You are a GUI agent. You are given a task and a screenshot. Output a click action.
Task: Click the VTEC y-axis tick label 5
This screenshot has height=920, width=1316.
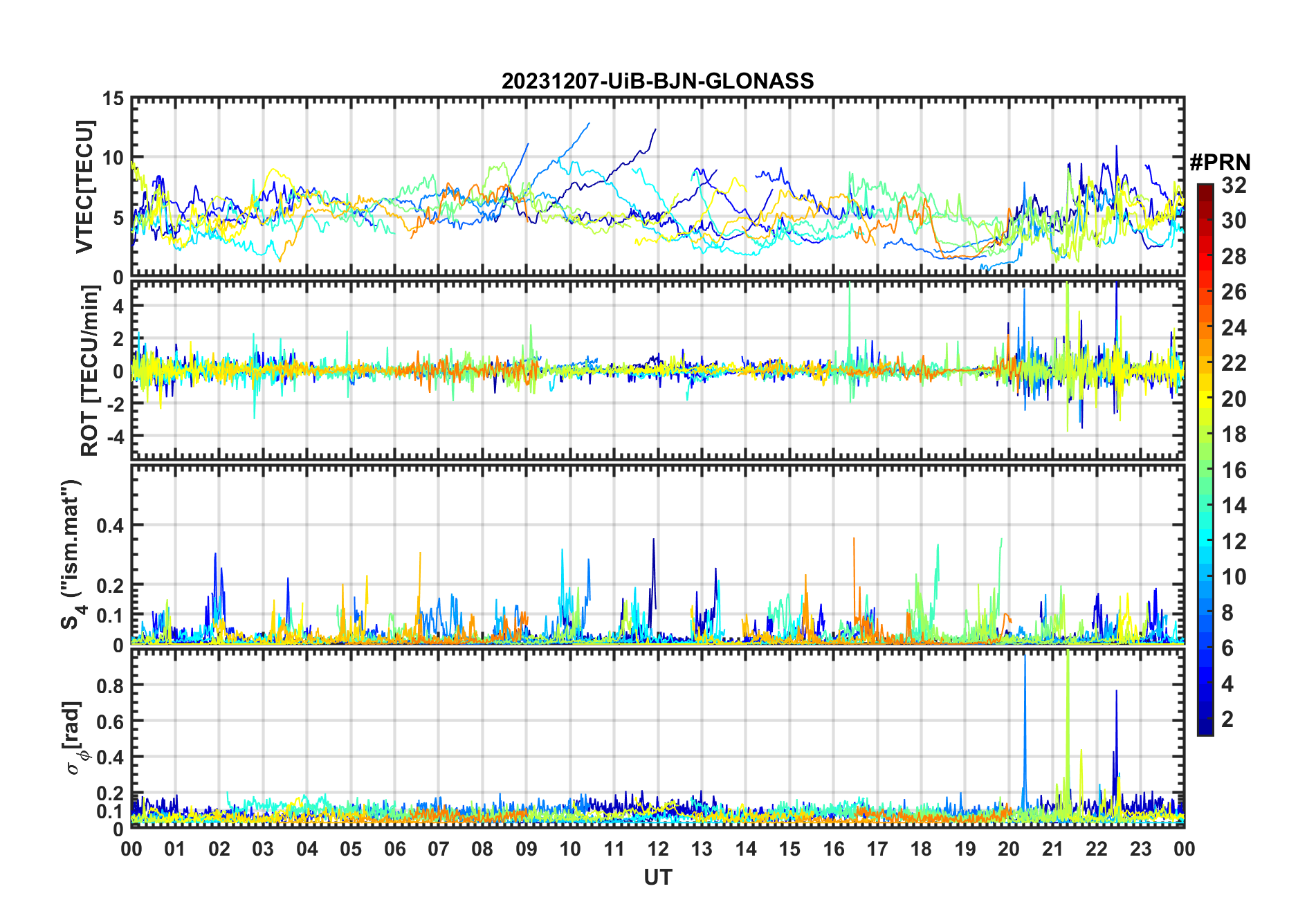pos(118,218)
